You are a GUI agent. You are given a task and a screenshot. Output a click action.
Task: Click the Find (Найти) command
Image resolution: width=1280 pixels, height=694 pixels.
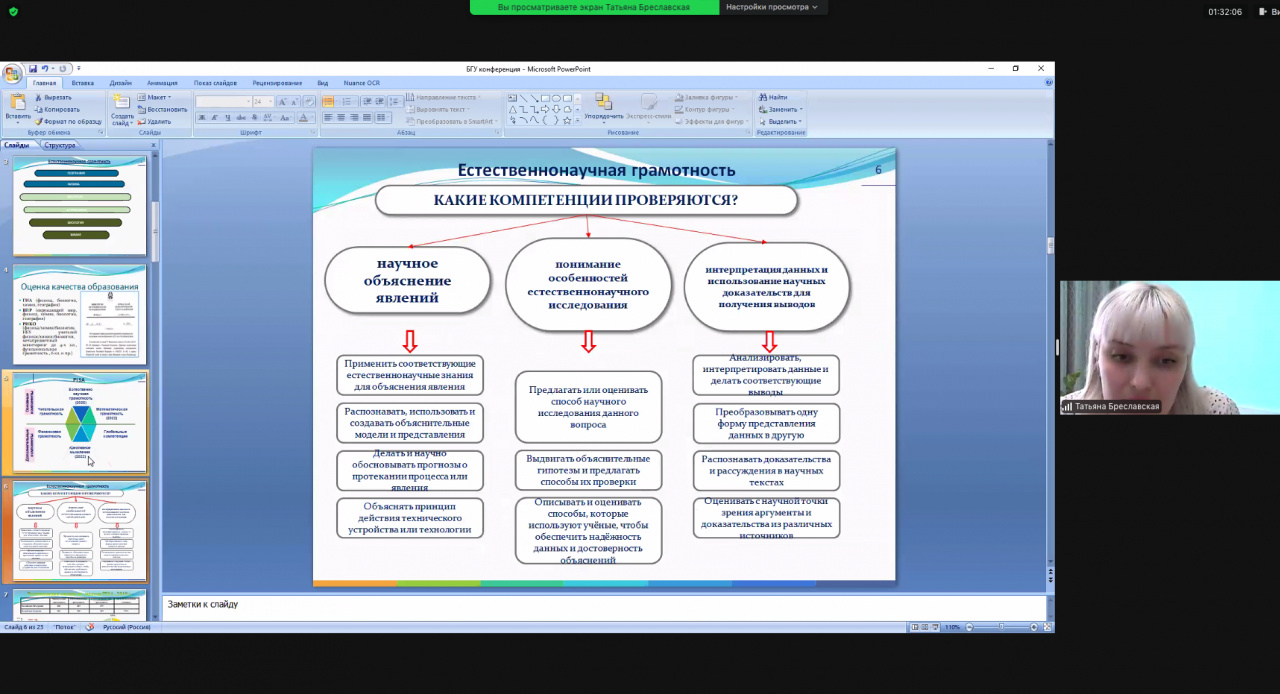(777, 97)
